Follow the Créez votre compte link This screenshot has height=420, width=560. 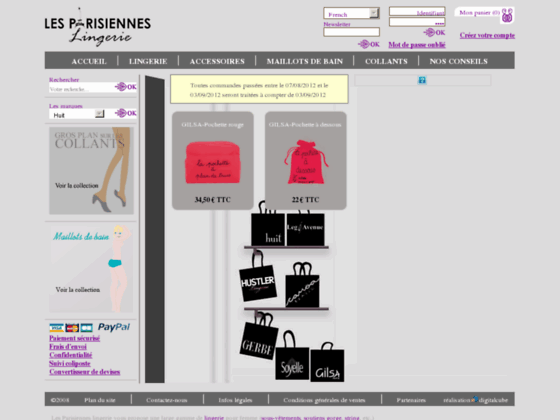click(x=487, y=35)
